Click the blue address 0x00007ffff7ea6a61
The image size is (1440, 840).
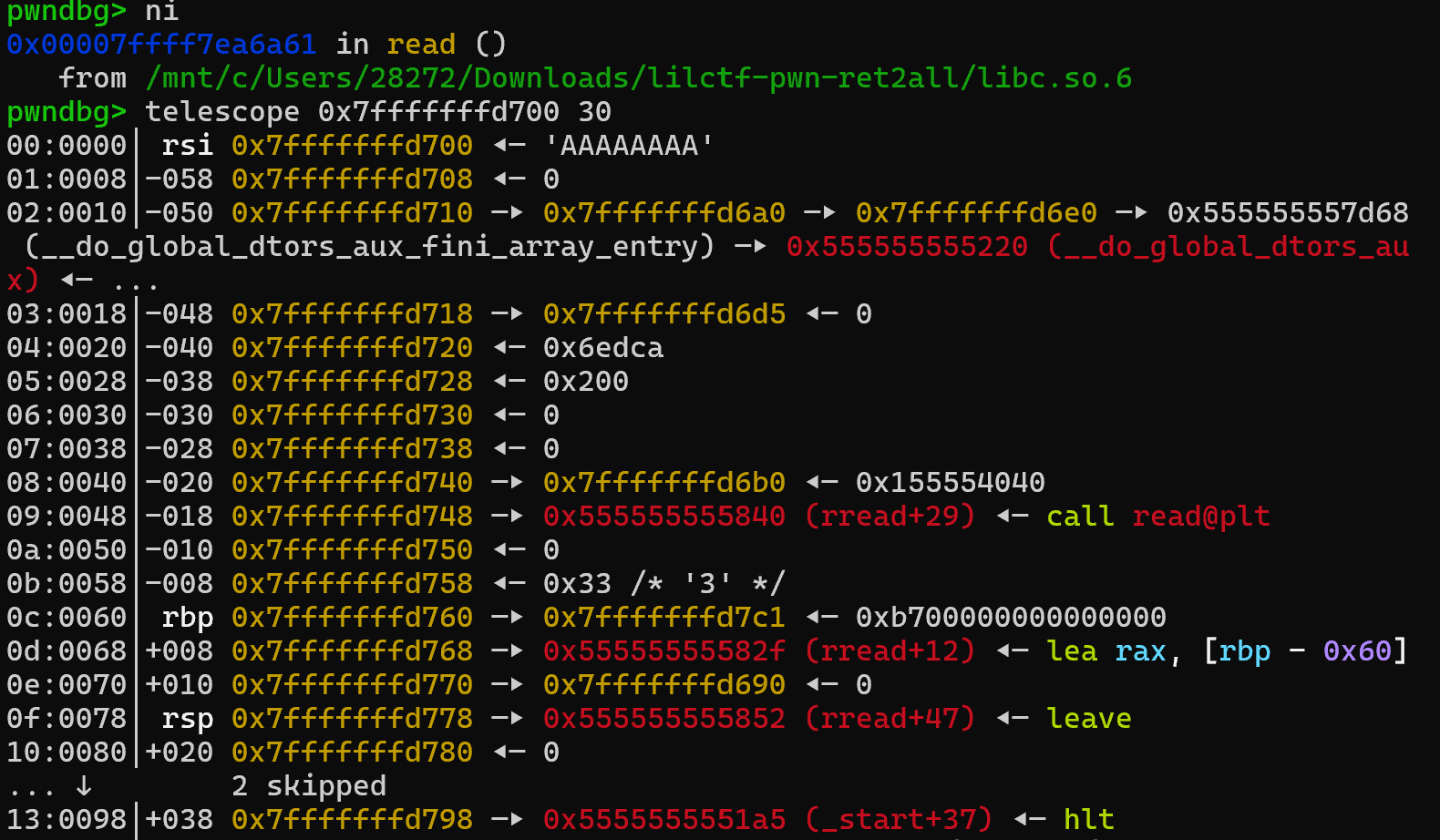161,45
